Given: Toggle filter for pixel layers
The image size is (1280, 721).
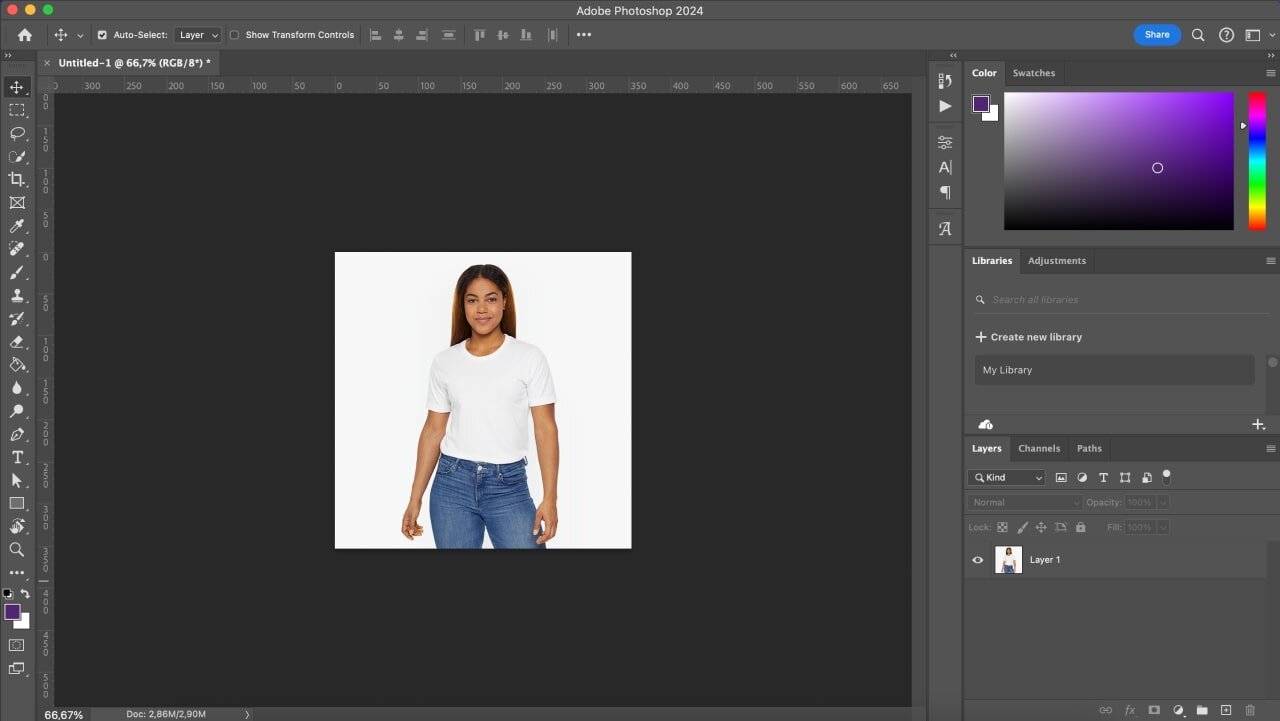Looking at the screenshot, I should point(1061,478).
